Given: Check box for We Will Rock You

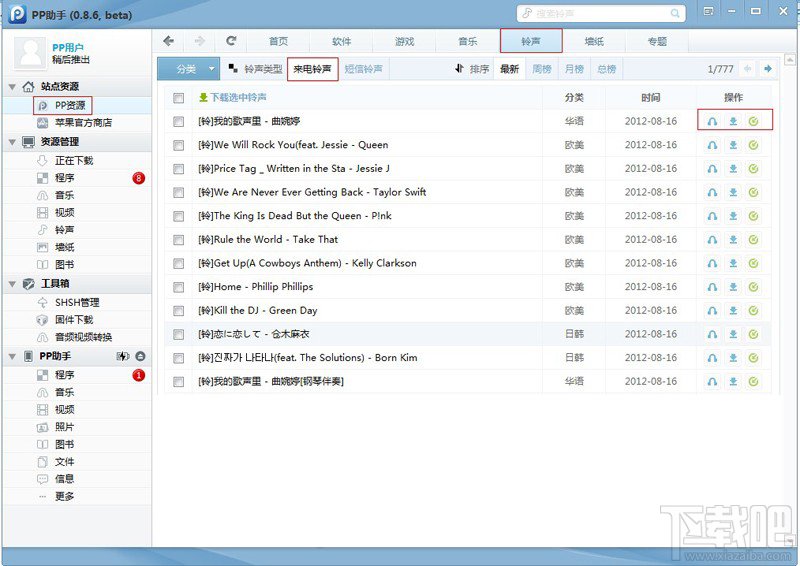Looking at the screenshot, I should (179, 145).
